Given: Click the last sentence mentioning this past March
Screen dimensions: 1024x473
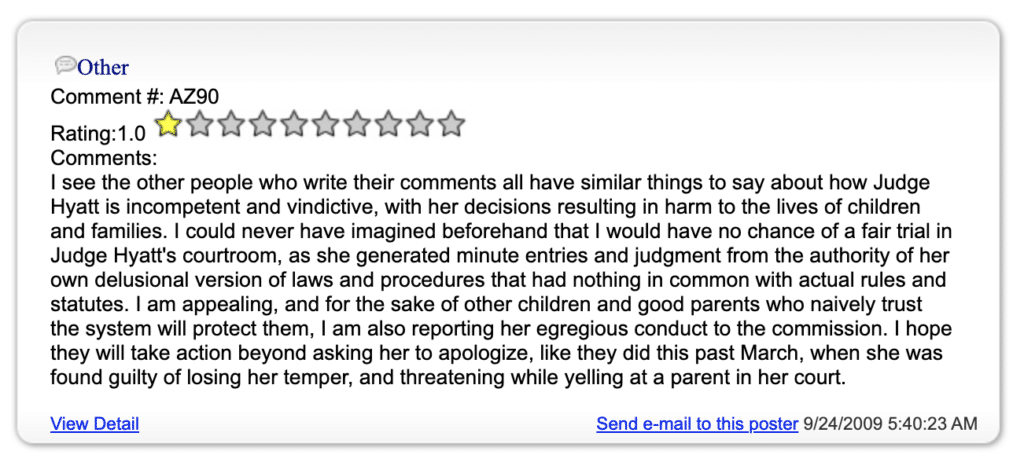Looking at the screenshot, I should tap(500, 353).
